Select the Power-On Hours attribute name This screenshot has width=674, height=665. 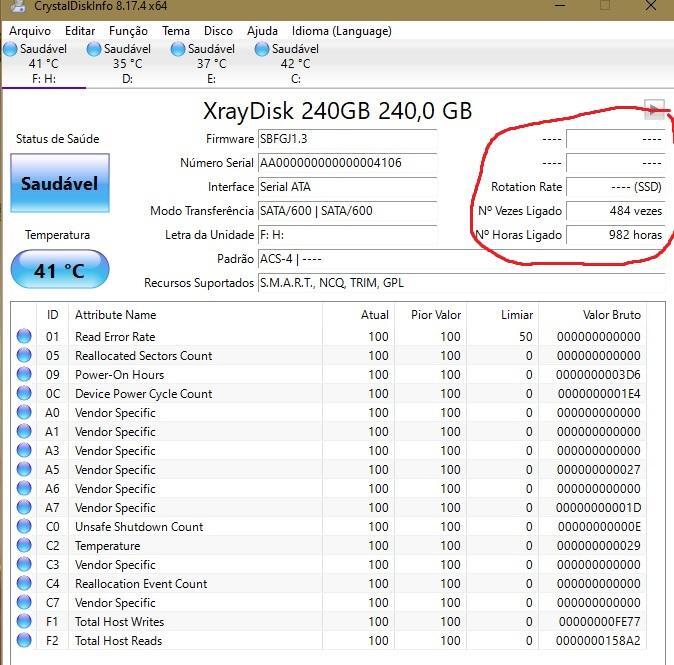click(x=119, y=375)
